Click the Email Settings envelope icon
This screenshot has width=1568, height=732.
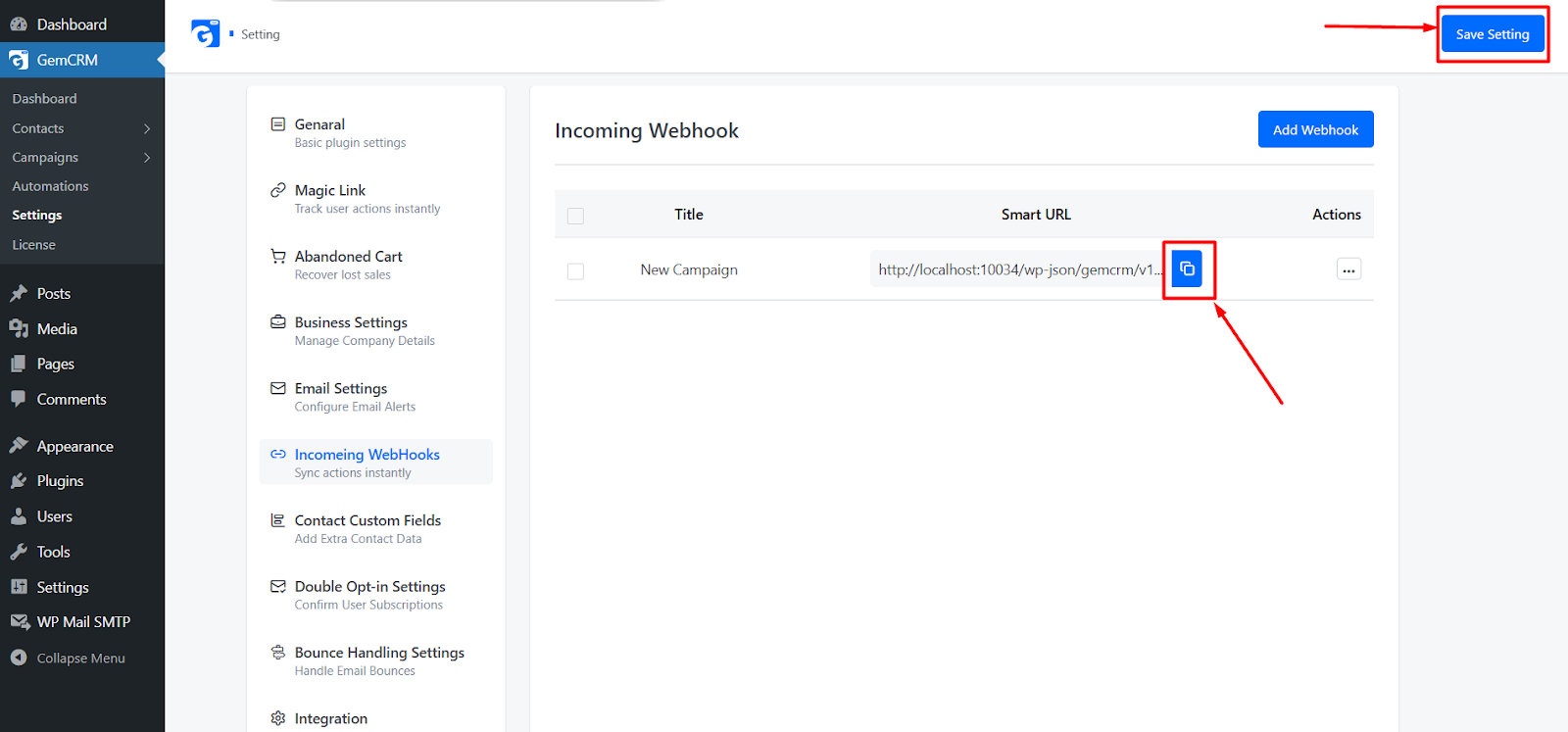[x=278, y=388]
